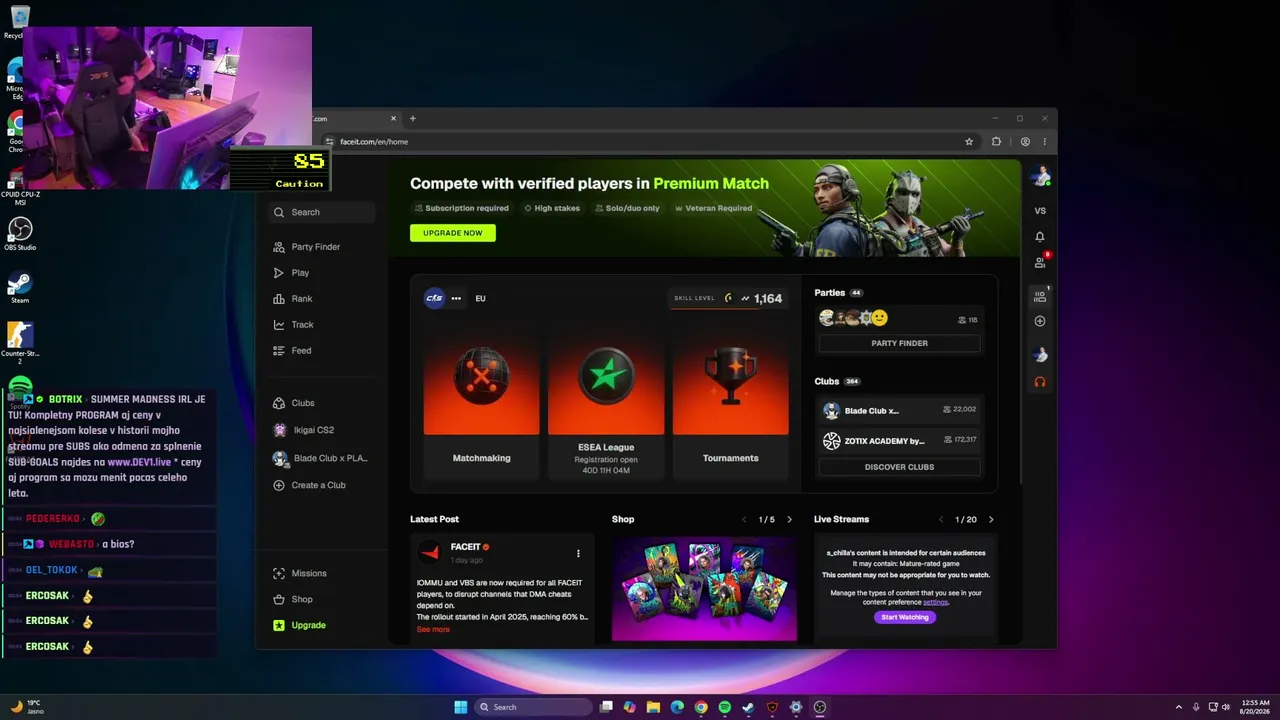Image resolution: width=1280 pixels, height=720 pixels.
Task: Open the Chrome three-dot menu
Action: [x=1045, y=142]
